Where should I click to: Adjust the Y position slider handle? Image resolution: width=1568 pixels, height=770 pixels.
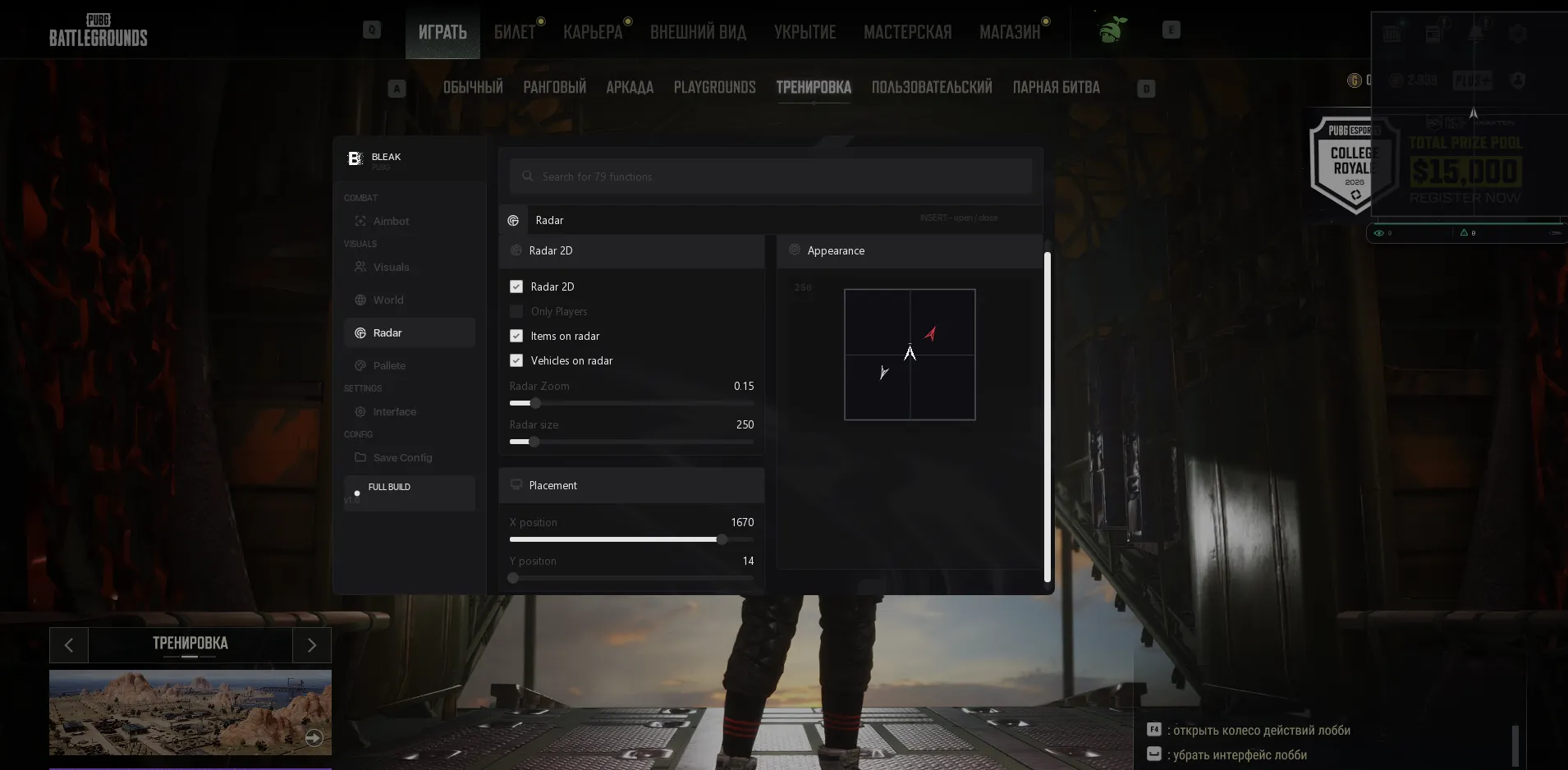[513, 578]
